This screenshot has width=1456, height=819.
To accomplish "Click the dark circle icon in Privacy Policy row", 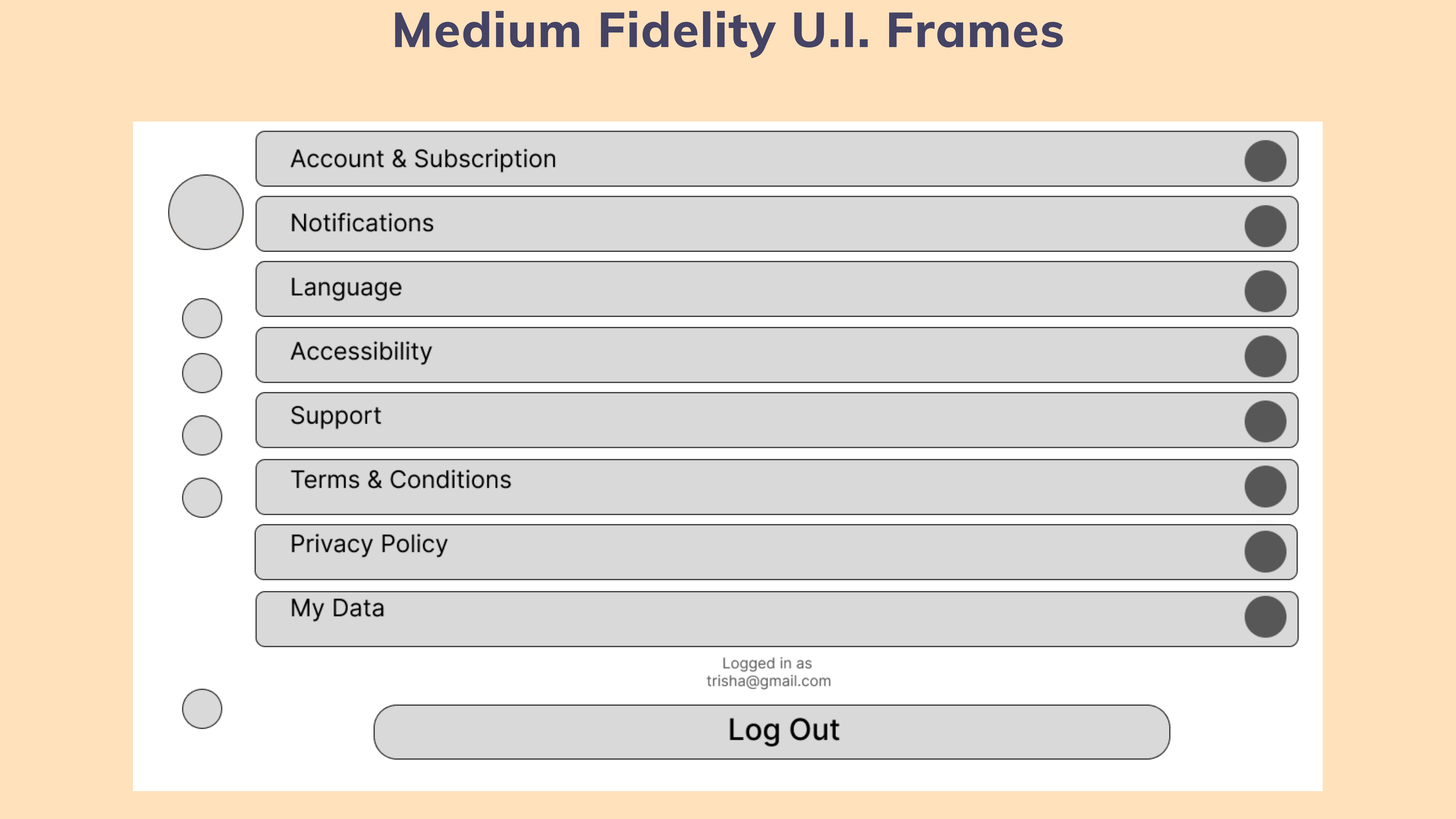I will coord(1265,552).
